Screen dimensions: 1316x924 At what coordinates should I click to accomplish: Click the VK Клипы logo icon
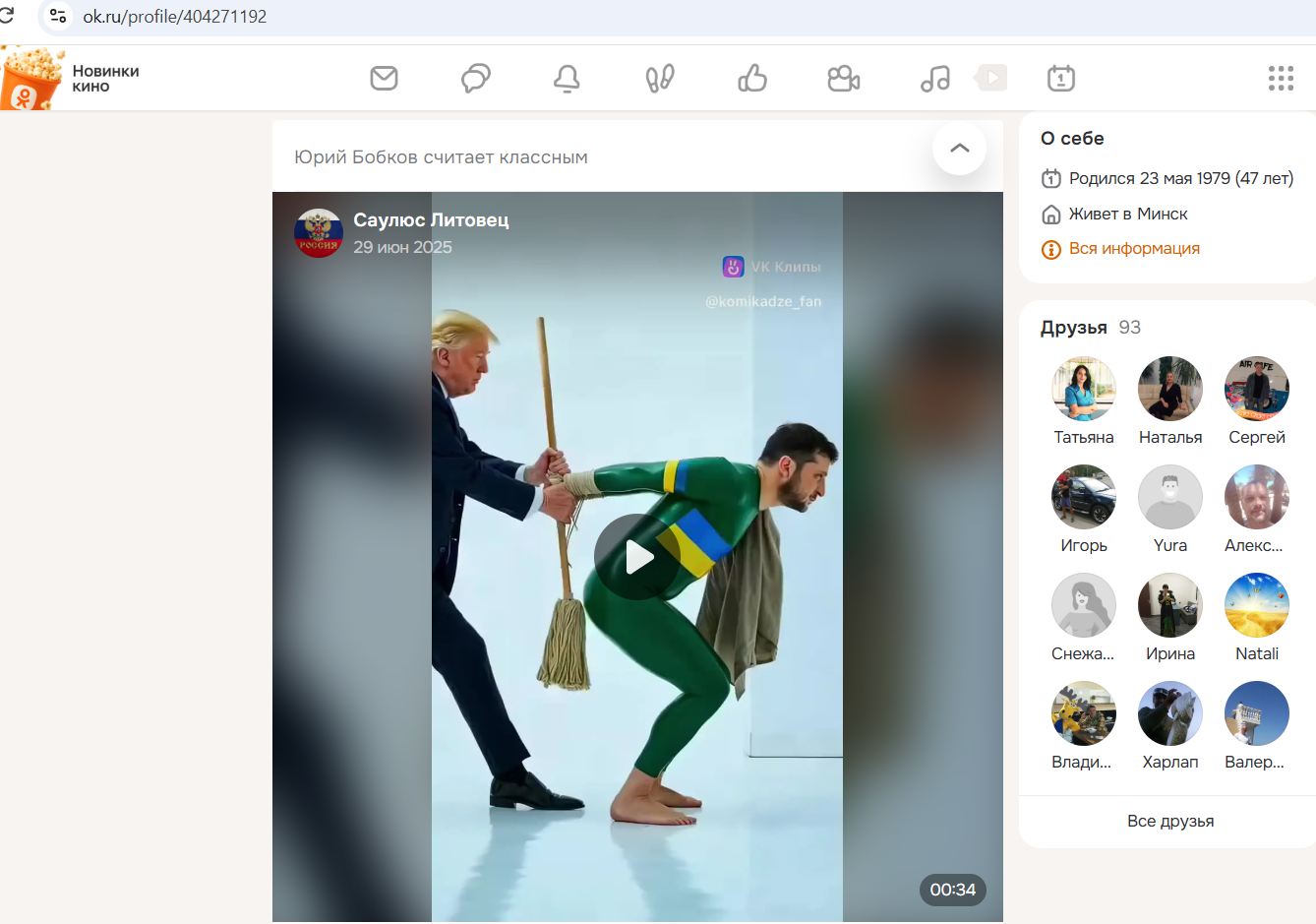tap(733, 267)
